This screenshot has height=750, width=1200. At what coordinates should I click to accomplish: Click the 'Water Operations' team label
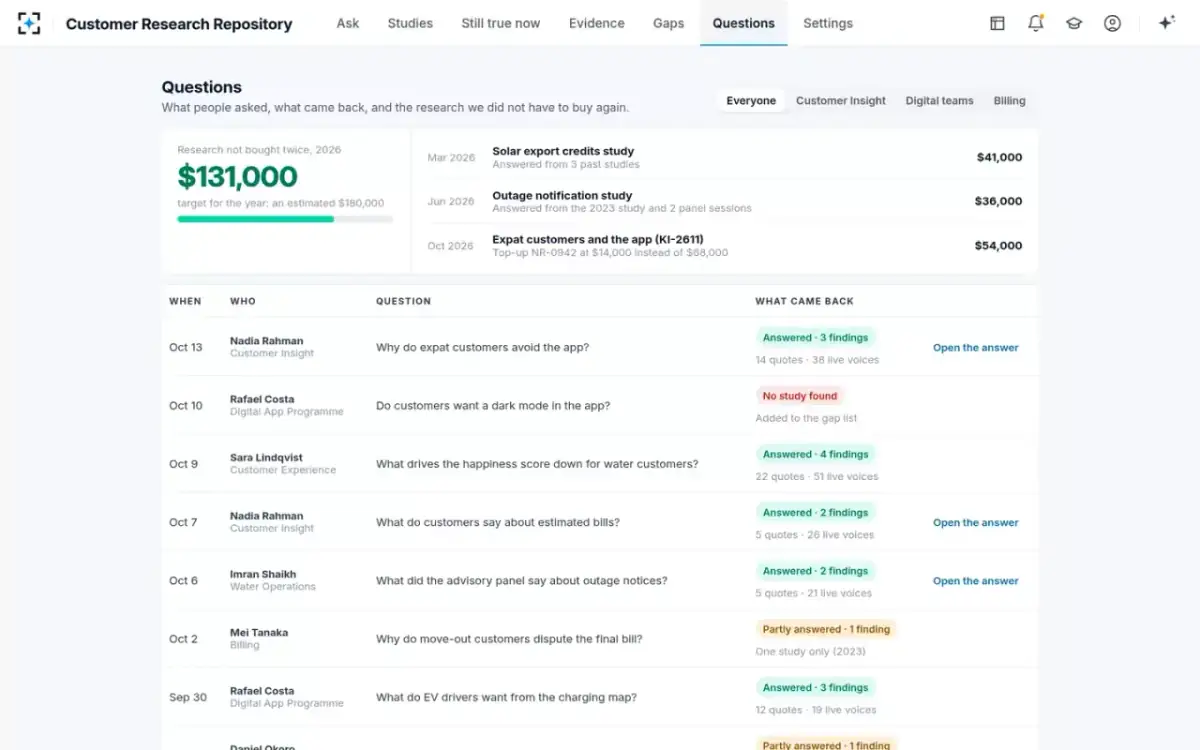click(x=273, y=587)
